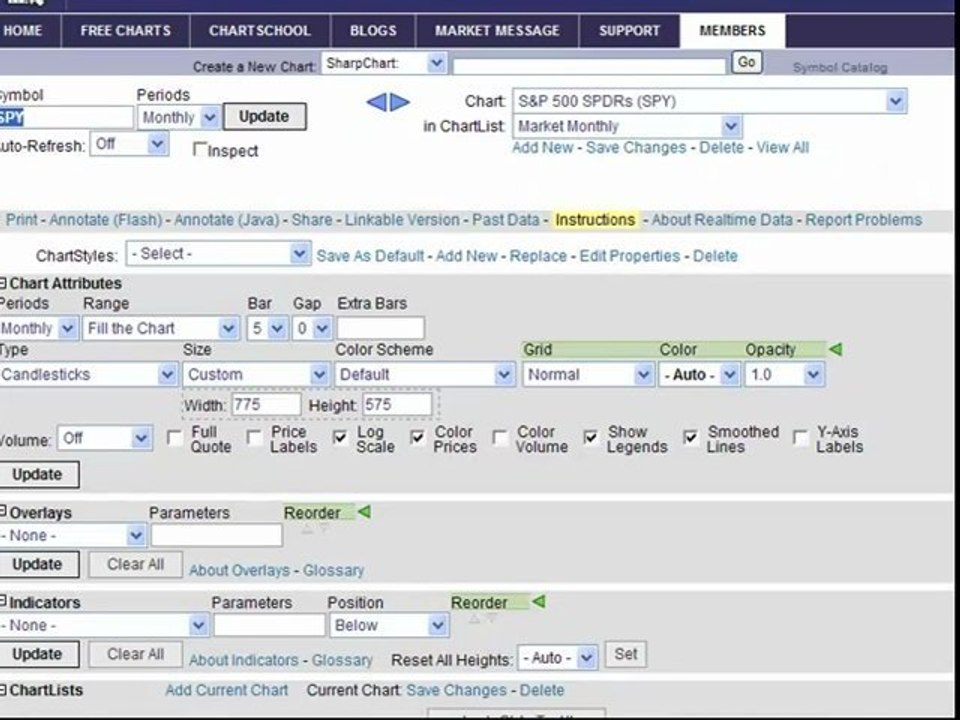
Task: Open the CHARTSCHOOL navigation tab
Action: [x=260, y=31]
